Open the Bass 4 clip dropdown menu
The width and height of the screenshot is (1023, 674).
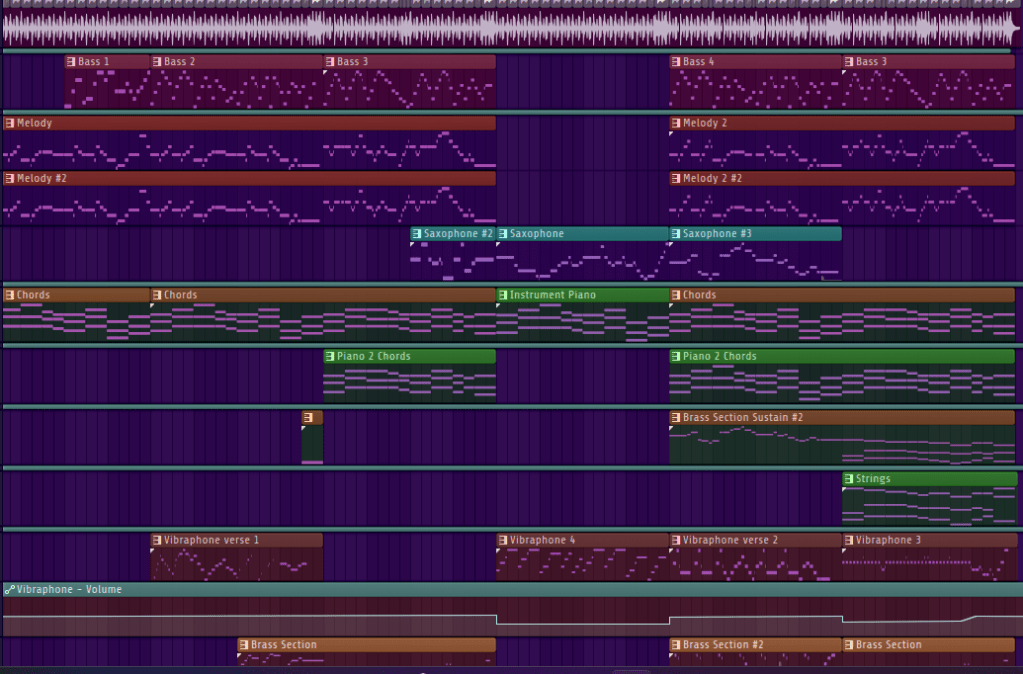(x=676, y=62)
